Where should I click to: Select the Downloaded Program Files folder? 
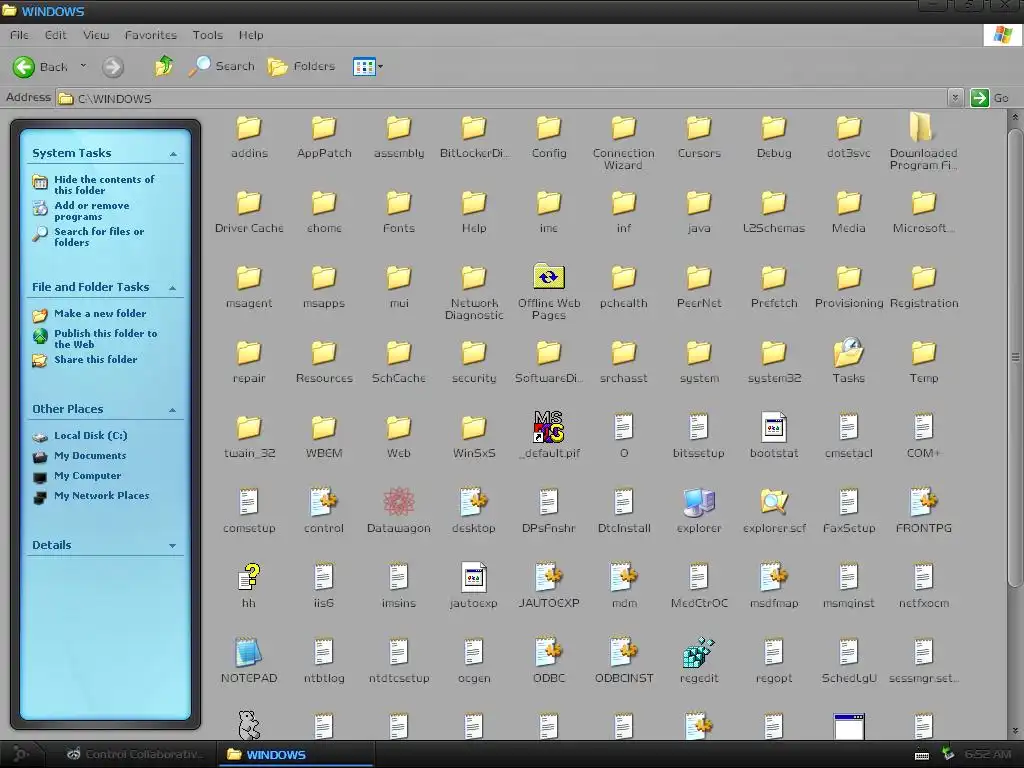click(x=923, y=140)
